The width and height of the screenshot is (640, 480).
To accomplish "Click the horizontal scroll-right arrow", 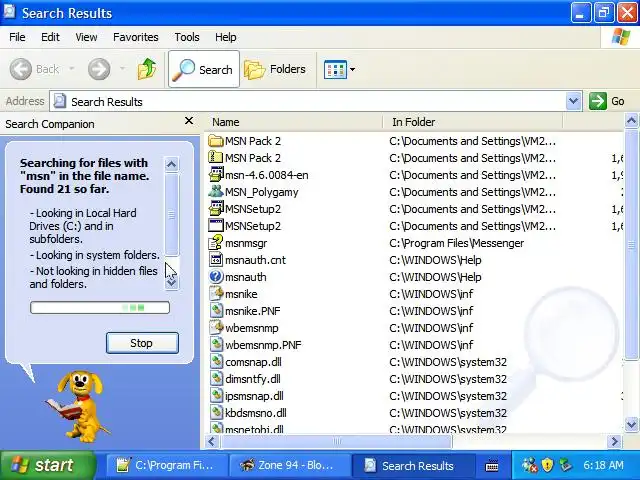I will coord(614,441).
